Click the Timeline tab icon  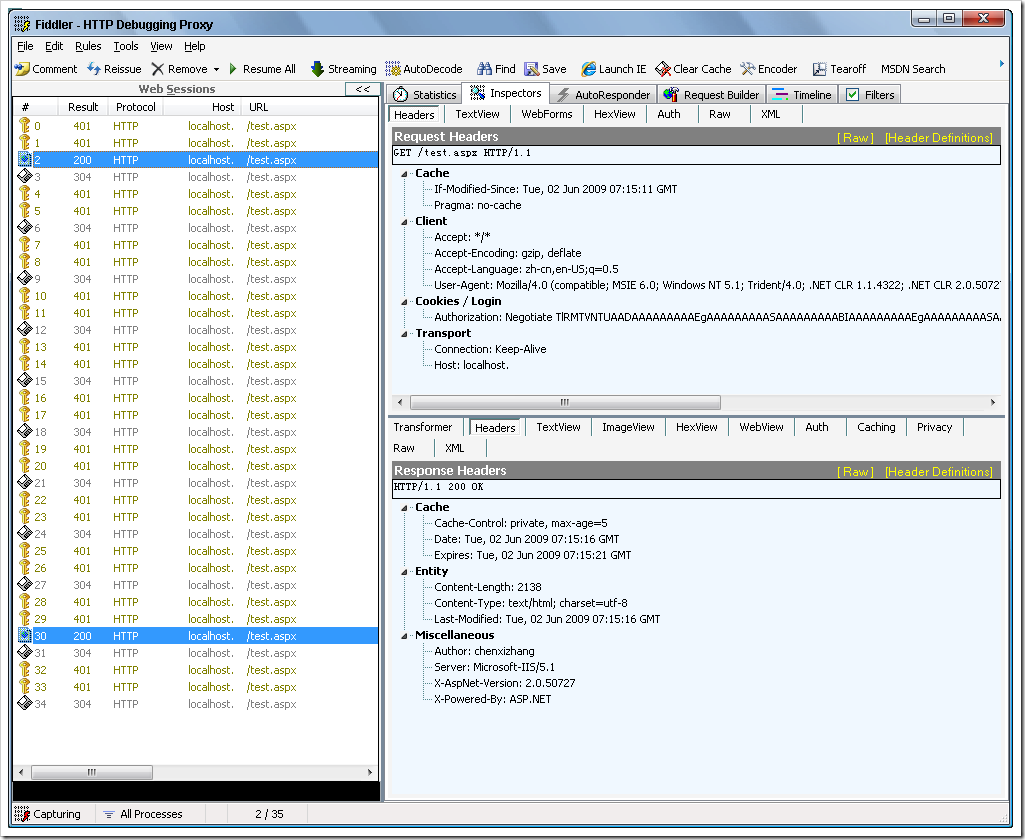click(x=780, y=95)
